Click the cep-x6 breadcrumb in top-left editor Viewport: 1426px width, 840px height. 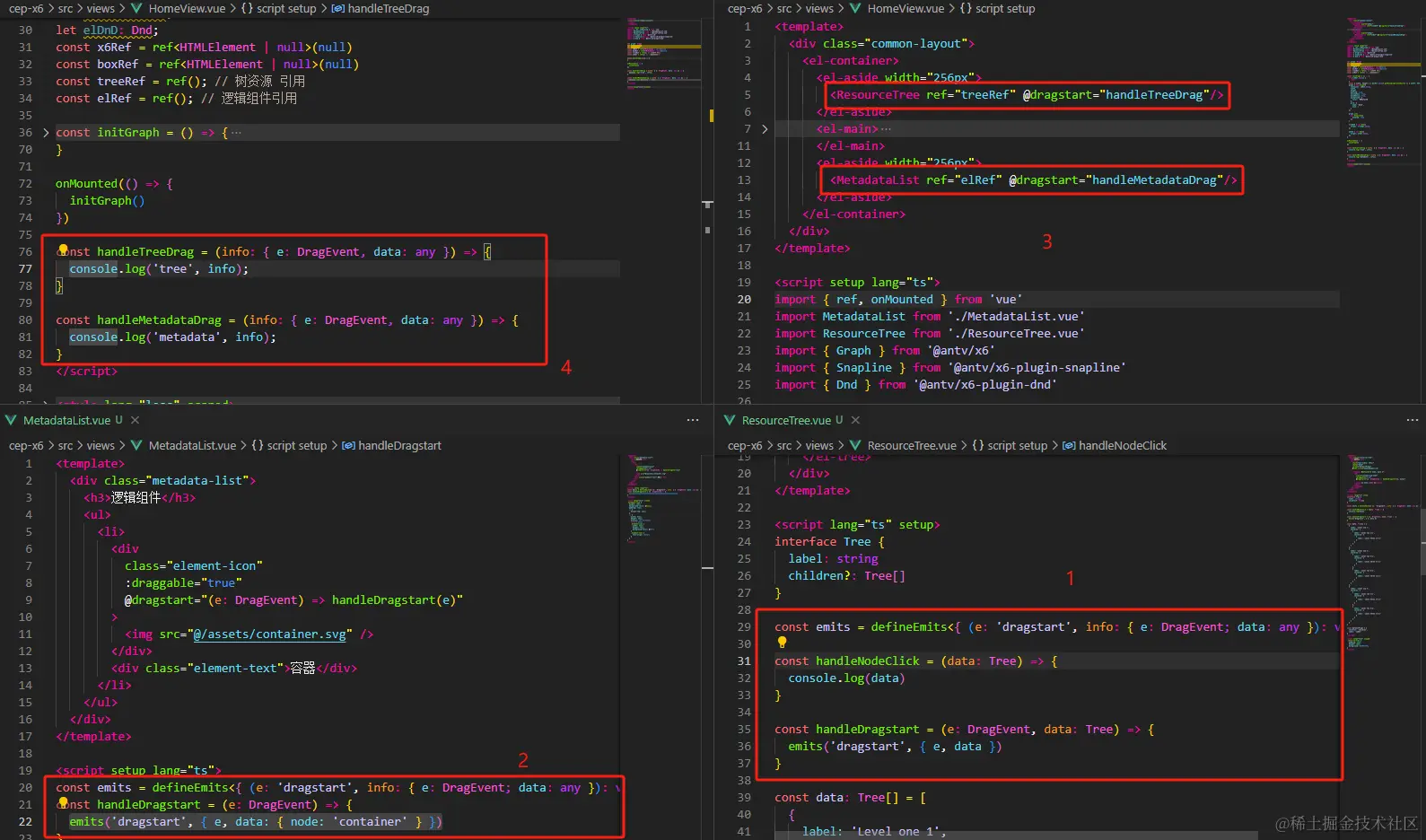26,9
